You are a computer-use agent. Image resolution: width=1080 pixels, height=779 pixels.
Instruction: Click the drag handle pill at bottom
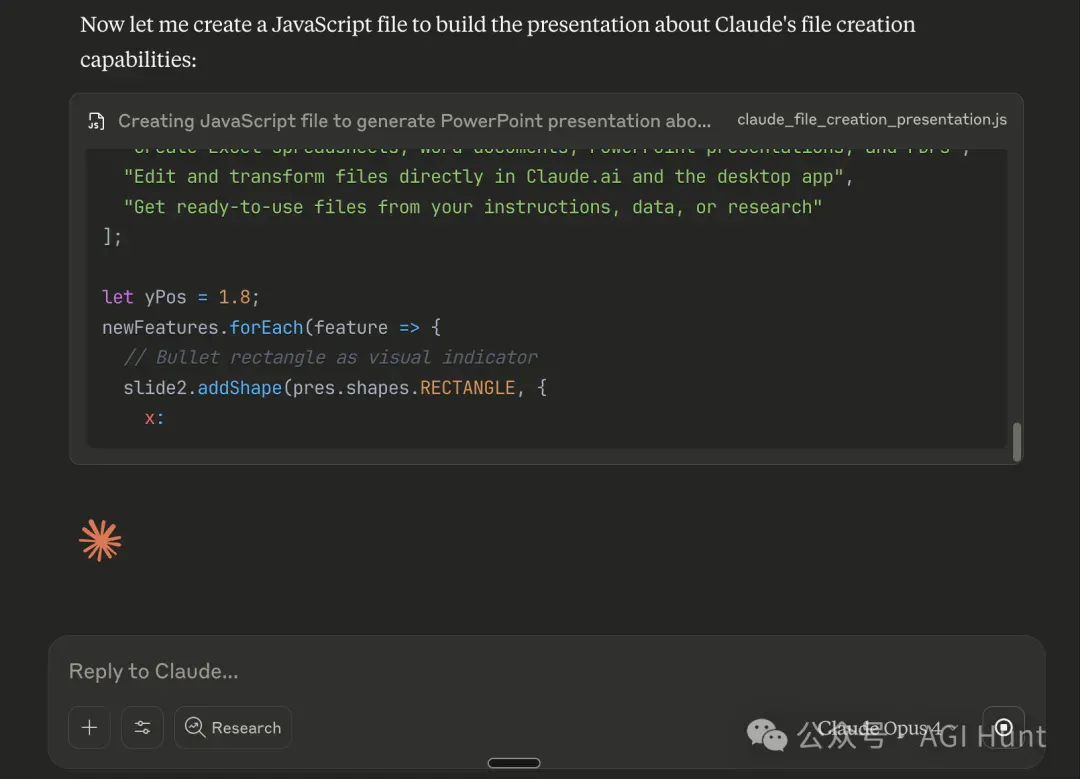point(514,763)
